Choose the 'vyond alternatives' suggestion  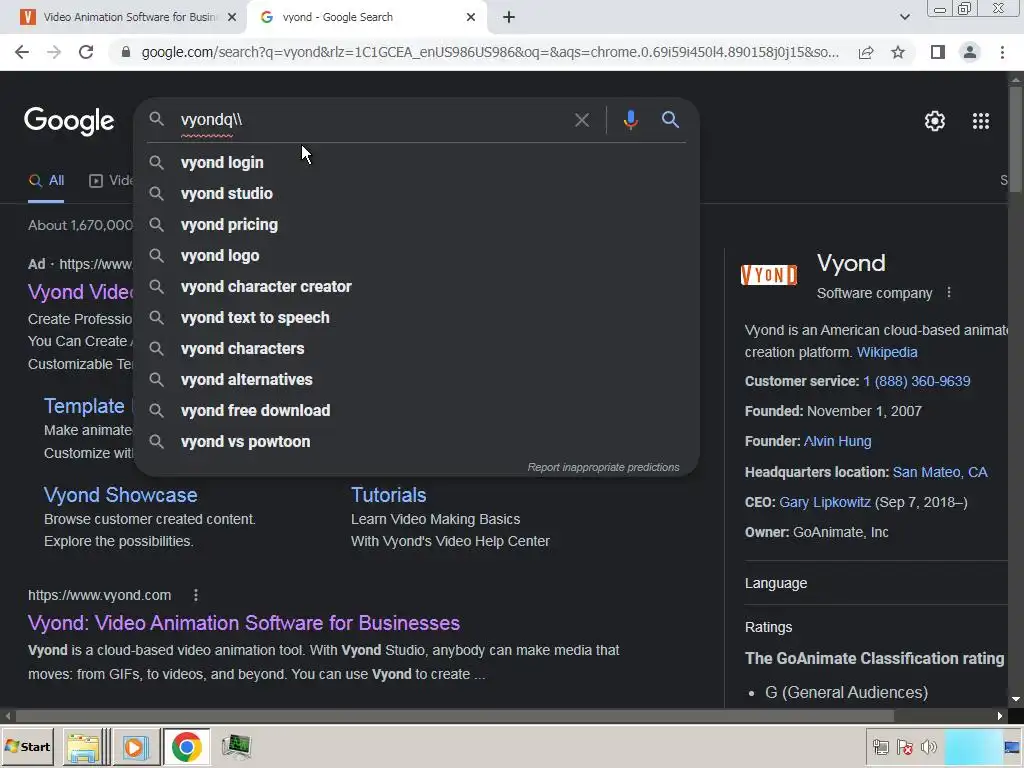(x=417, y=379)
